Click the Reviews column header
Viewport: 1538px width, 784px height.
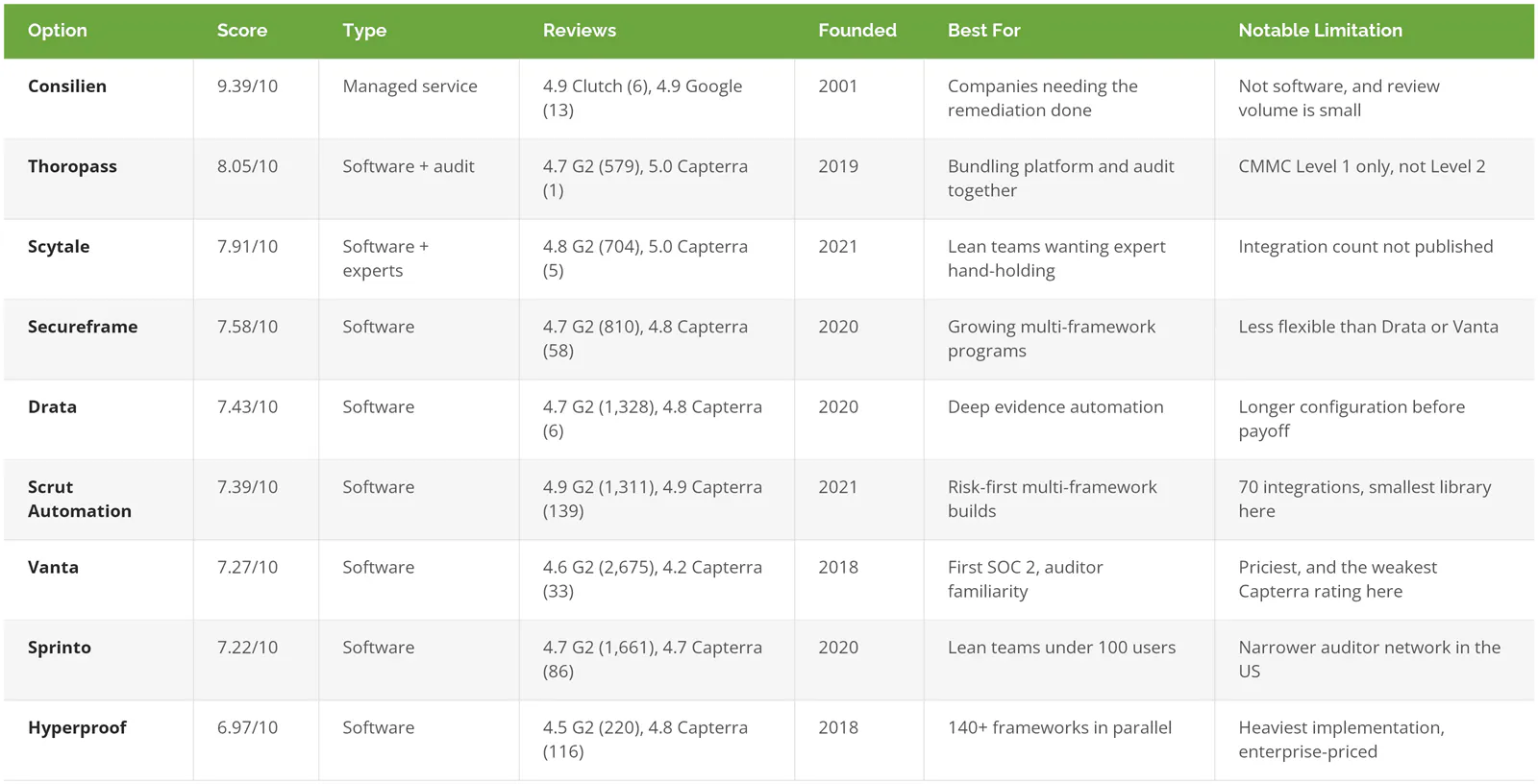click(x=580, y=31)
